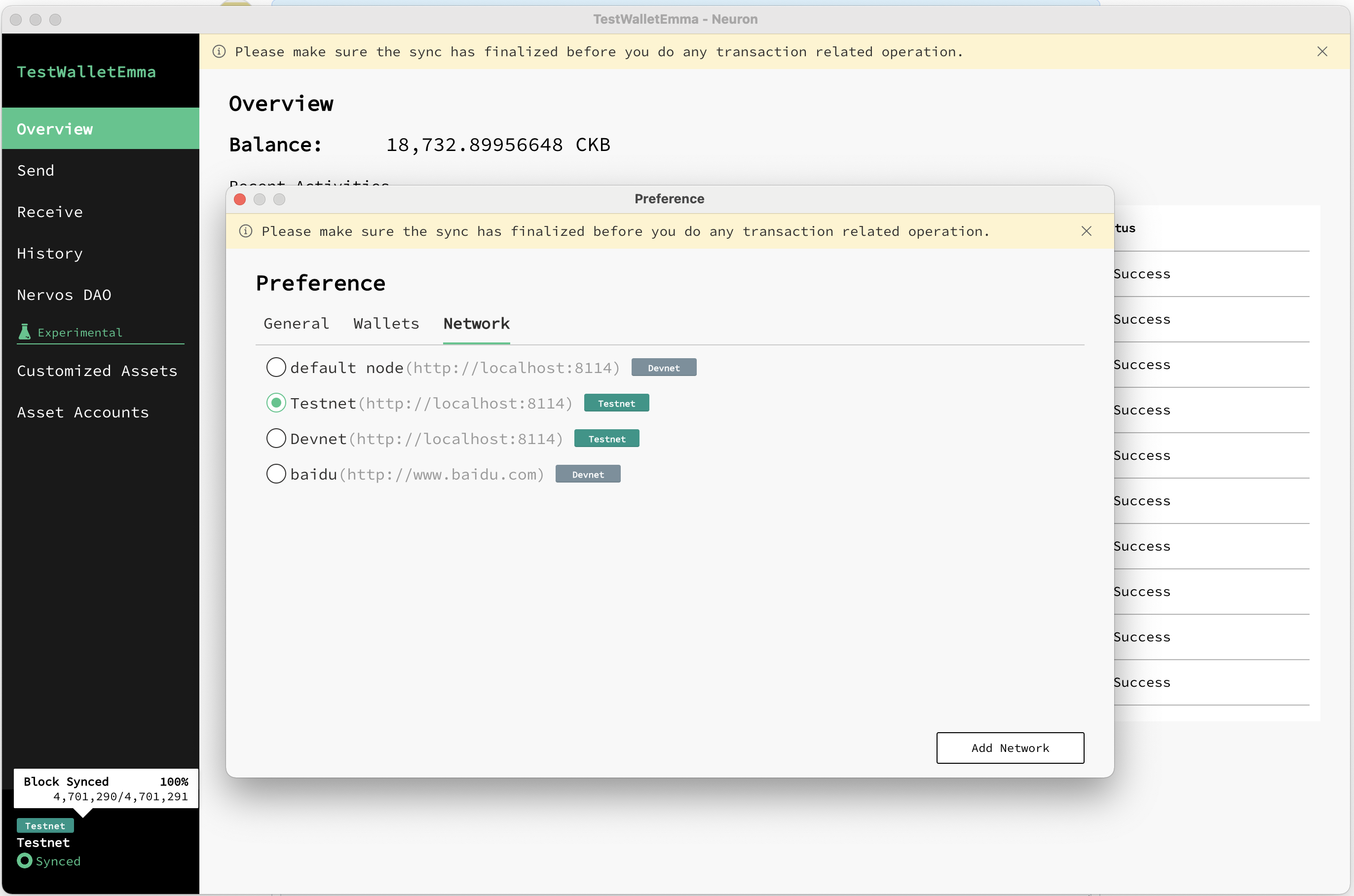
Task: Switch to the General preferences tab
Action: tap(296, 324)
